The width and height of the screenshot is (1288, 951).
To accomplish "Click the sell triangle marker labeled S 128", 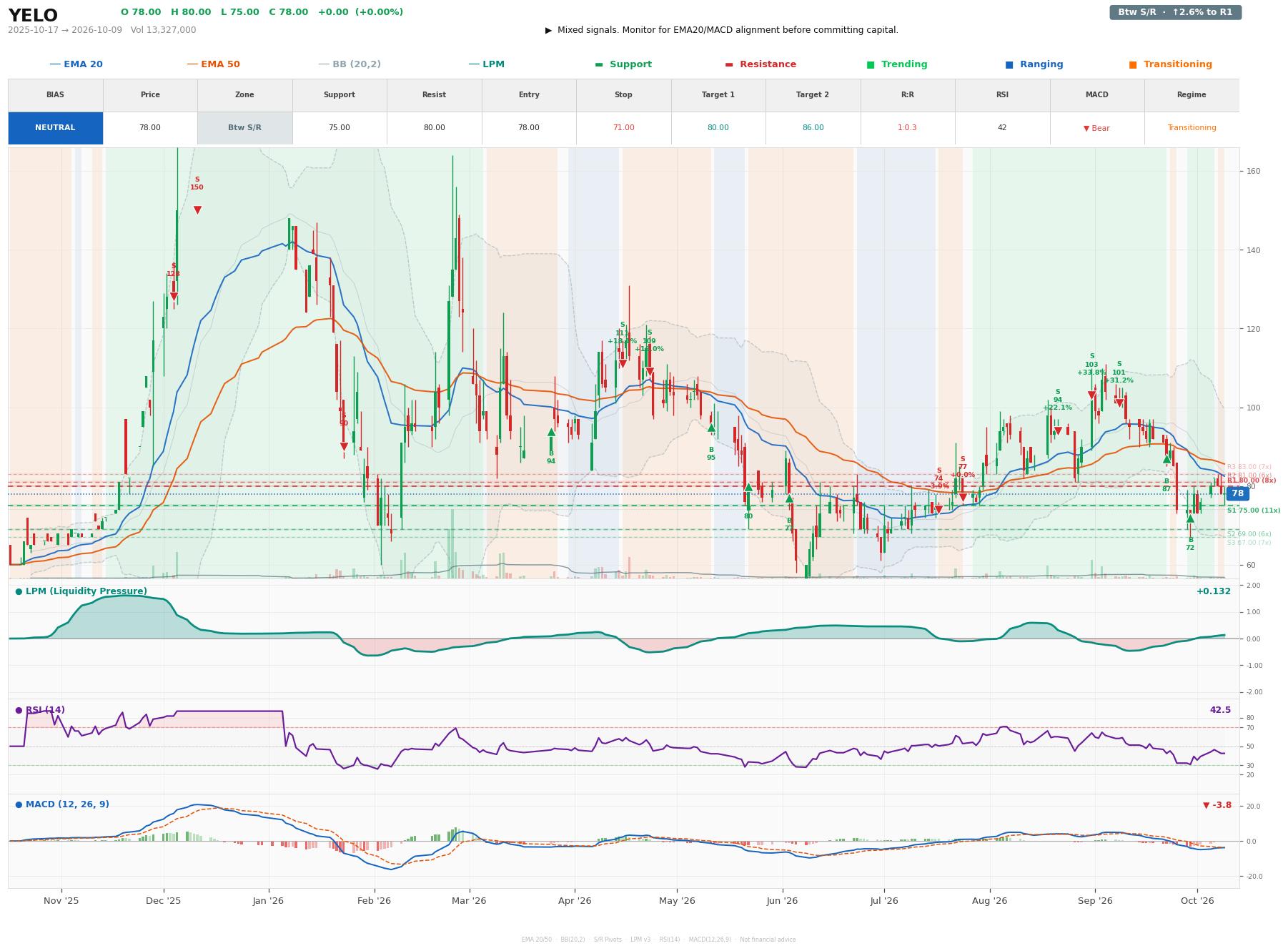I will pyautogui.click(x=174, y=297).
